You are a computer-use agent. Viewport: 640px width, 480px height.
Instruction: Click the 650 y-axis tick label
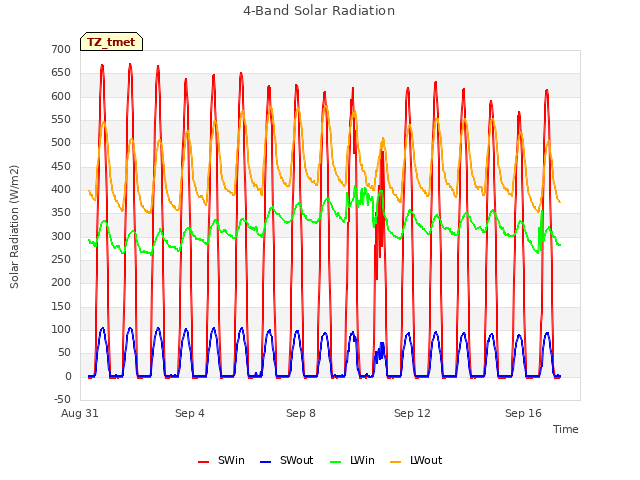(61, 73)
